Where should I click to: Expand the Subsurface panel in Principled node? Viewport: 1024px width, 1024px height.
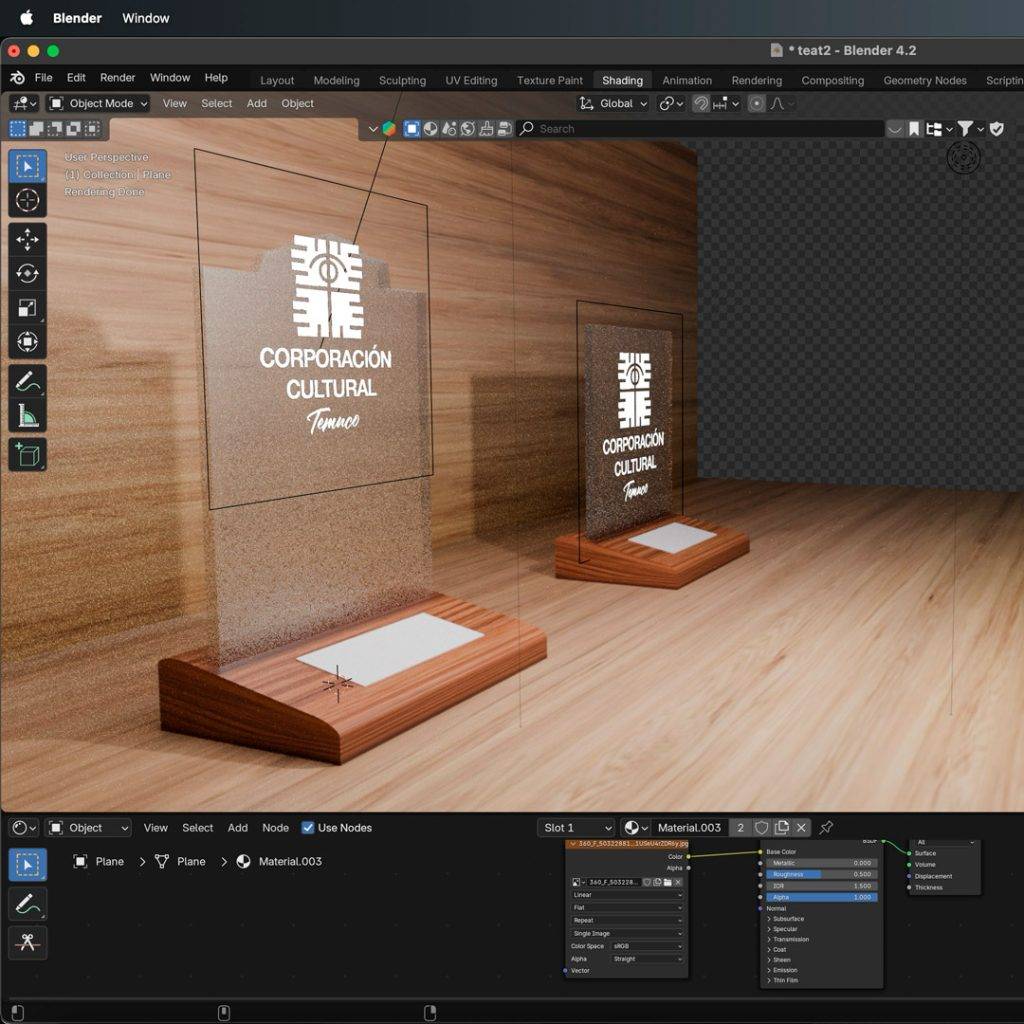click(784, 919)
